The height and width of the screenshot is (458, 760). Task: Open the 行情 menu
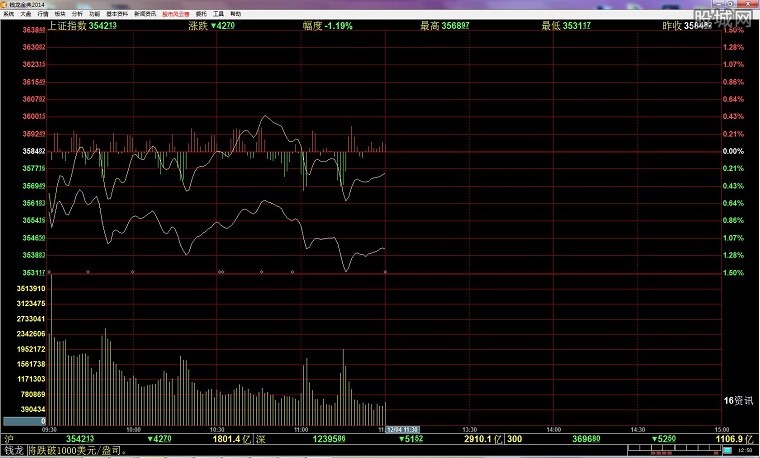pos(42,15)
